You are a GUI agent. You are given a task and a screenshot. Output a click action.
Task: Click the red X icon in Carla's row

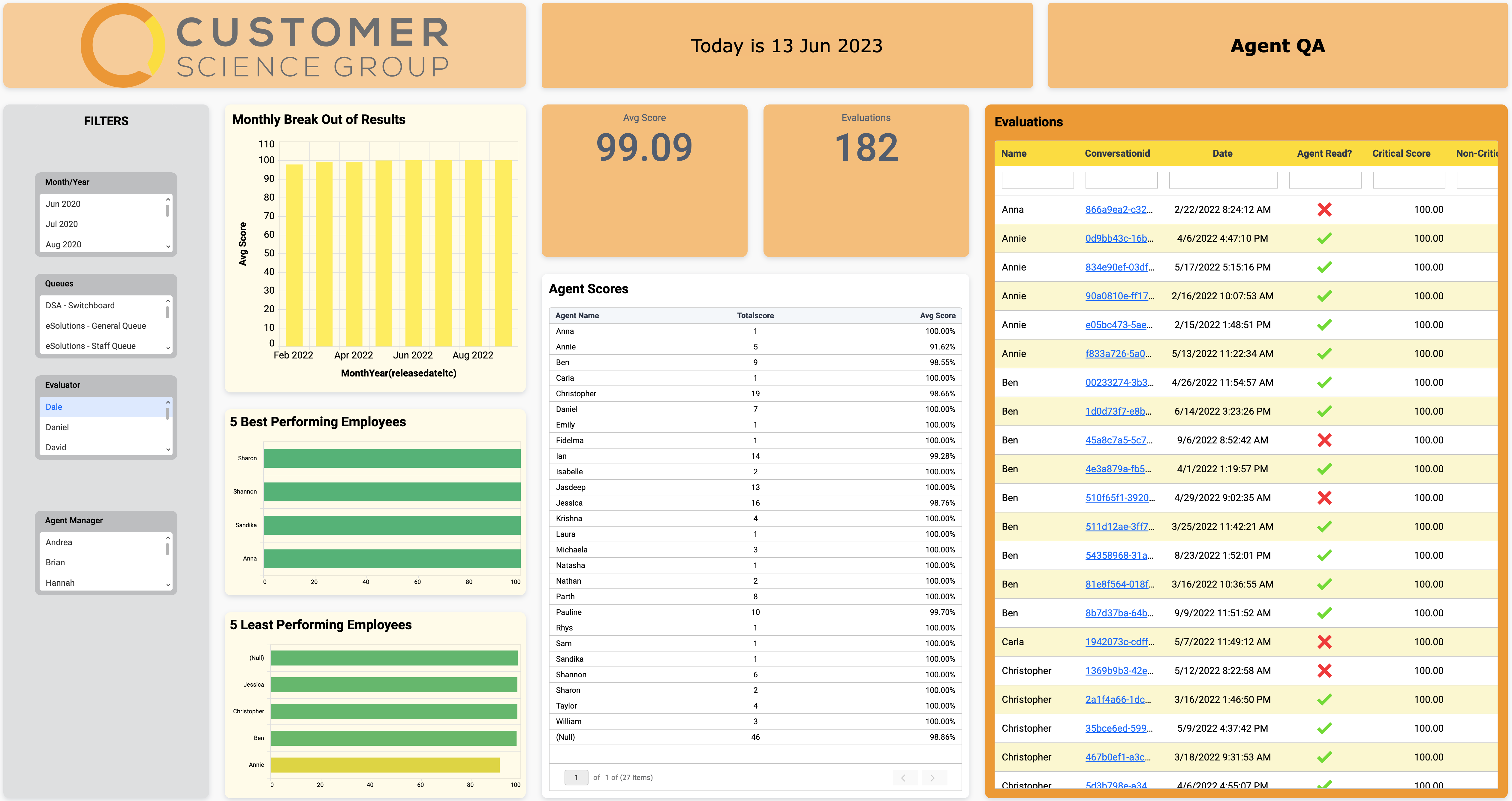pyautogui.click(x=1324, y=642)
